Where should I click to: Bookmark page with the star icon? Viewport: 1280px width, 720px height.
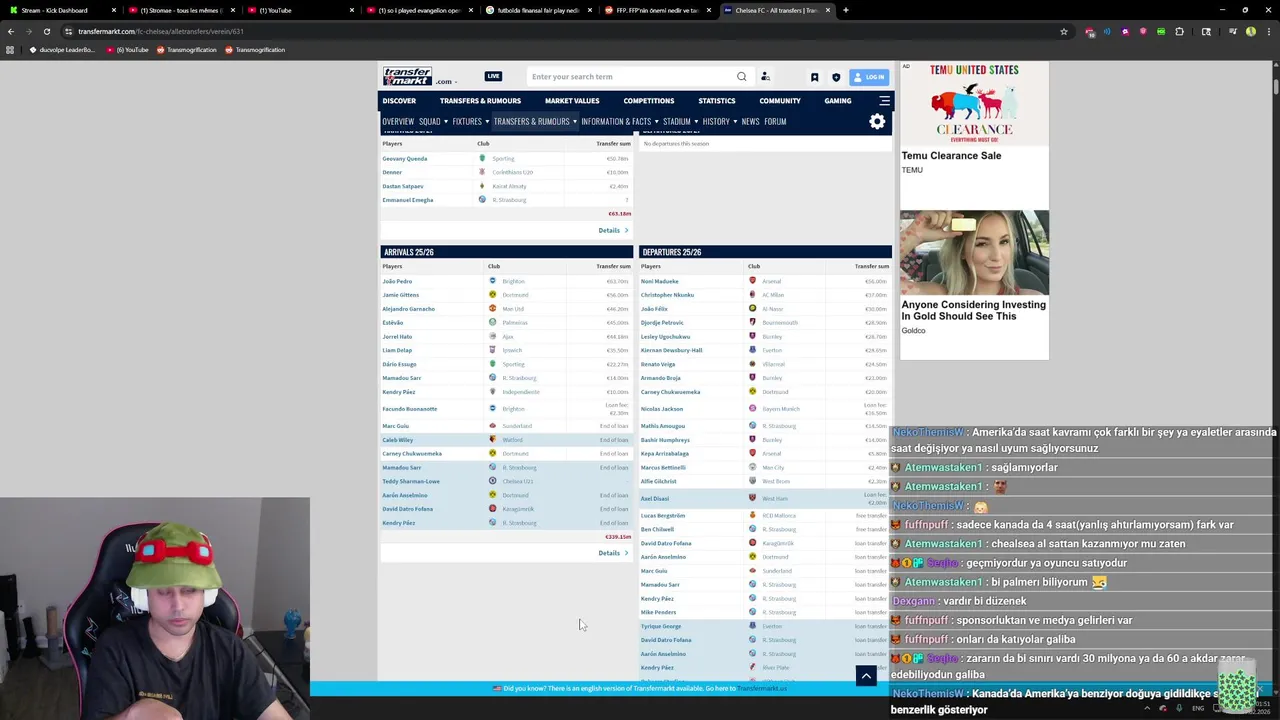pyautogui.click(x=1063, y=31)
